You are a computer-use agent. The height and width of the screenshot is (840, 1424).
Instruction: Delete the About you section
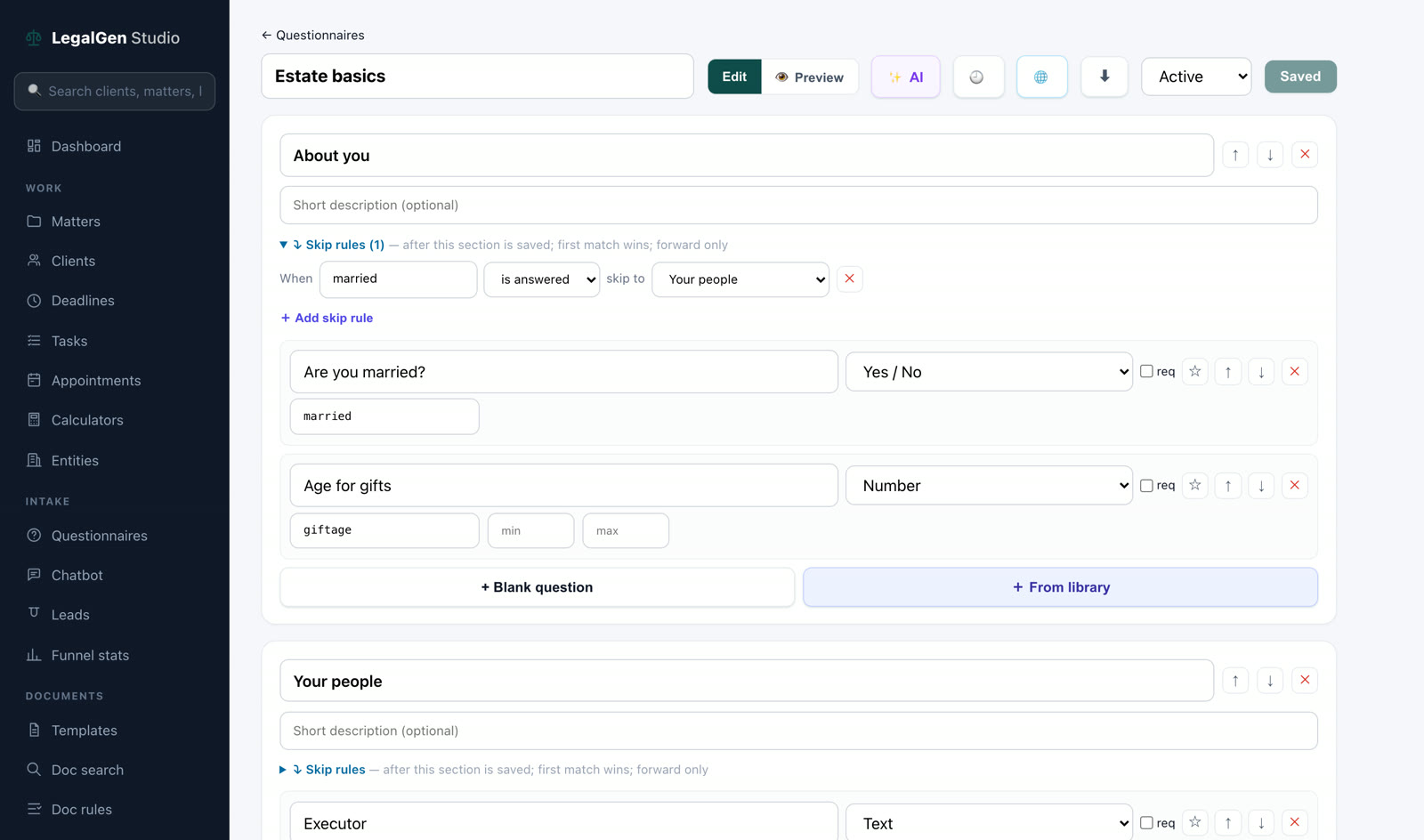1305,155
